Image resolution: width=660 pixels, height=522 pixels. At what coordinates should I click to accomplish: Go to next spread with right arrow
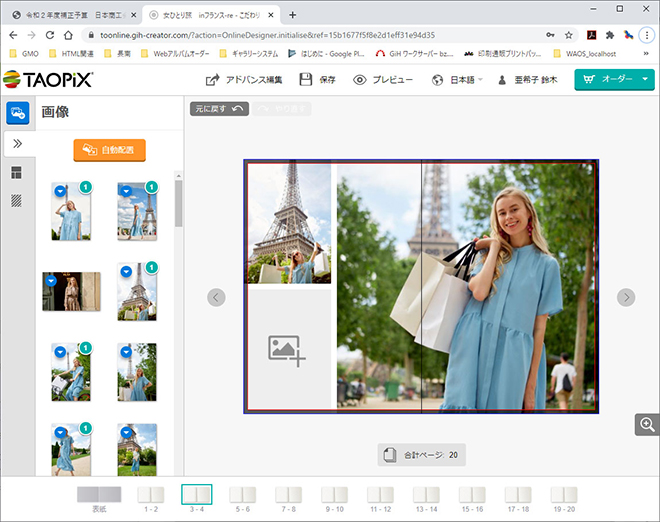pos(626,298)
